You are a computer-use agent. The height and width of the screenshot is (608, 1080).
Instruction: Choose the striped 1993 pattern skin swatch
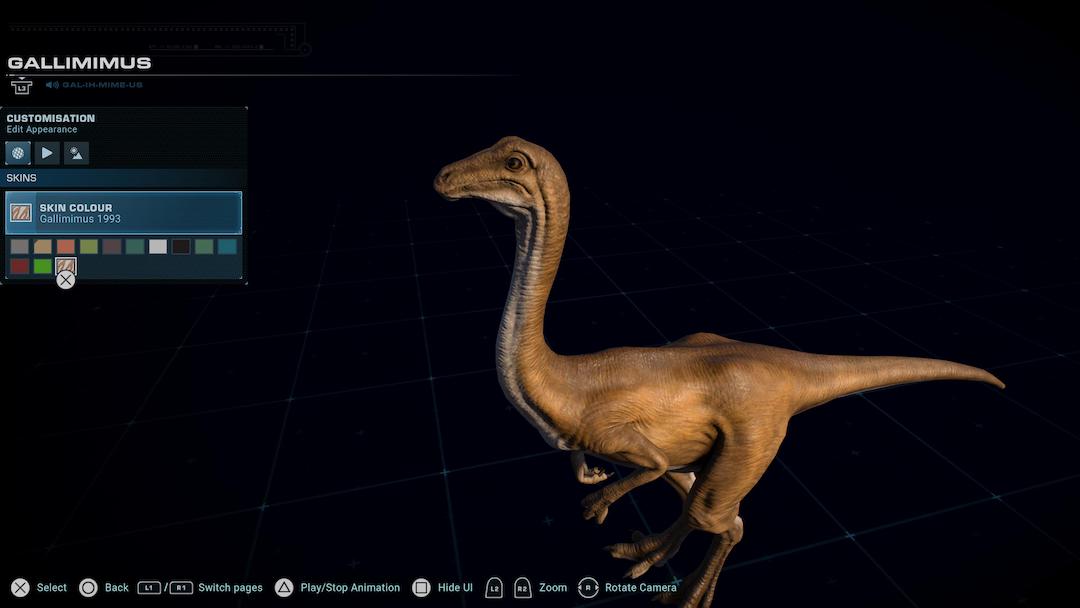(65, 266)
